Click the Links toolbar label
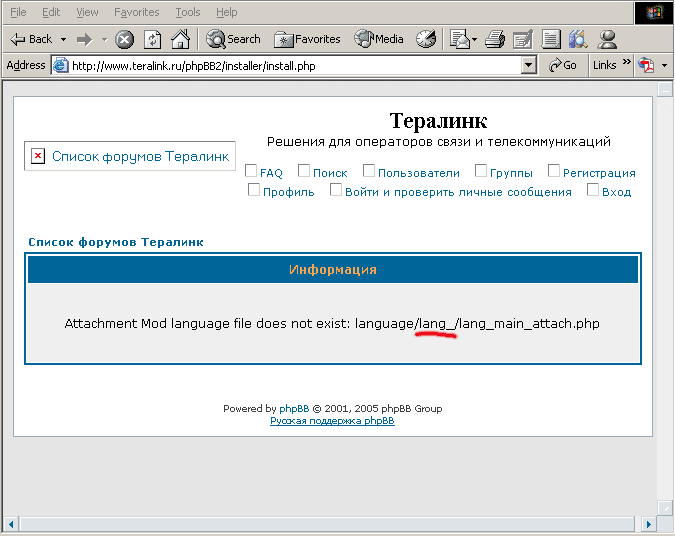Viewport: 675px width, 536px height. tap(604, 65)
